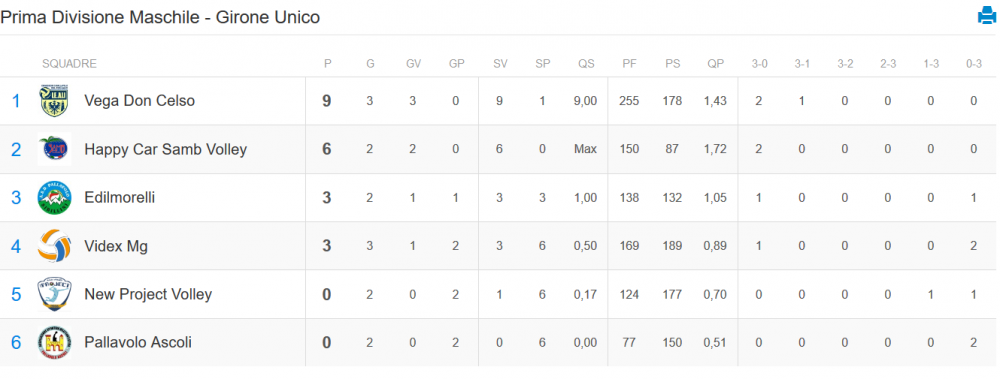Image resolution: width=1000 pixels, height=379 pixels.
Task: Click the Happy Car Samb Volley logo
Action: point(54,149)
